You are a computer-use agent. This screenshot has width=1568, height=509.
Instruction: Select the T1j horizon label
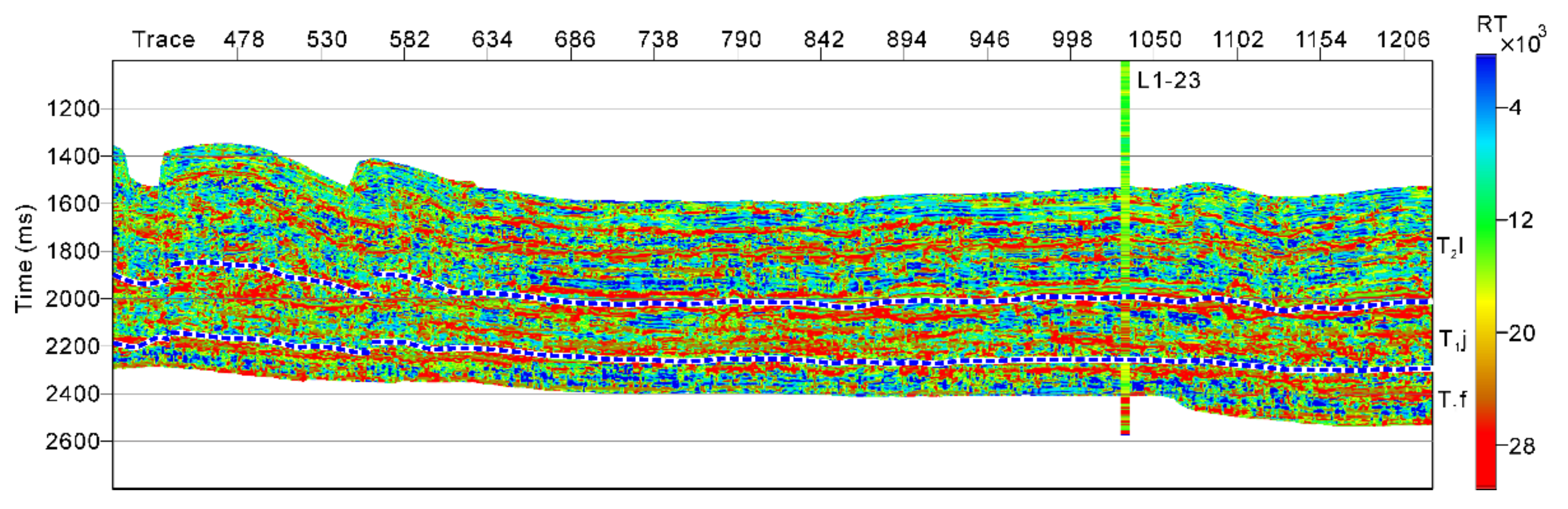coord(1453,339)
